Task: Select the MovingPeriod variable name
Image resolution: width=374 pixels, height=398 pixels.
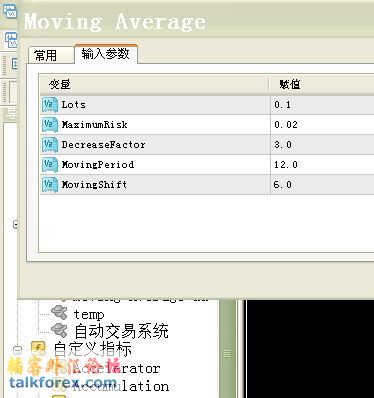Action: [x=98, y=165]
